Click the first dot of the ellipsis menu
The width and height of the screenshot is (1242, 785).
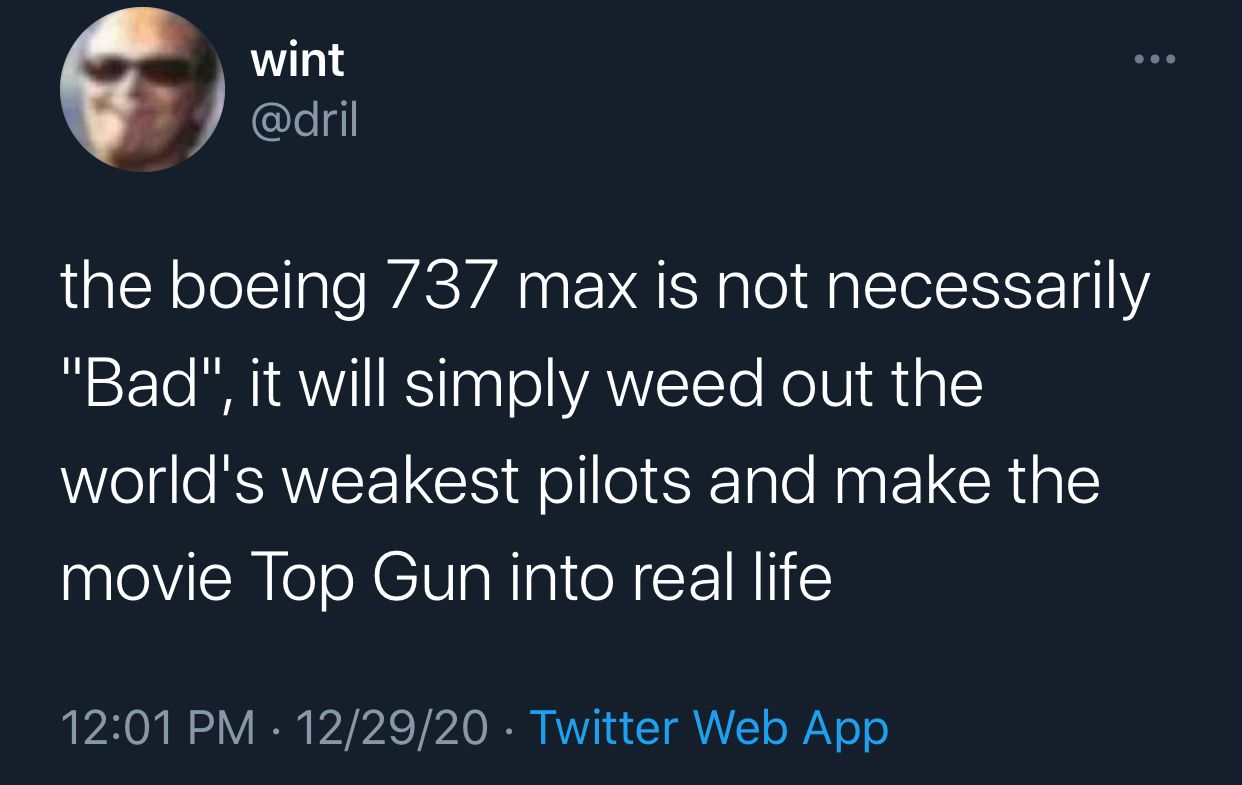1139,58
